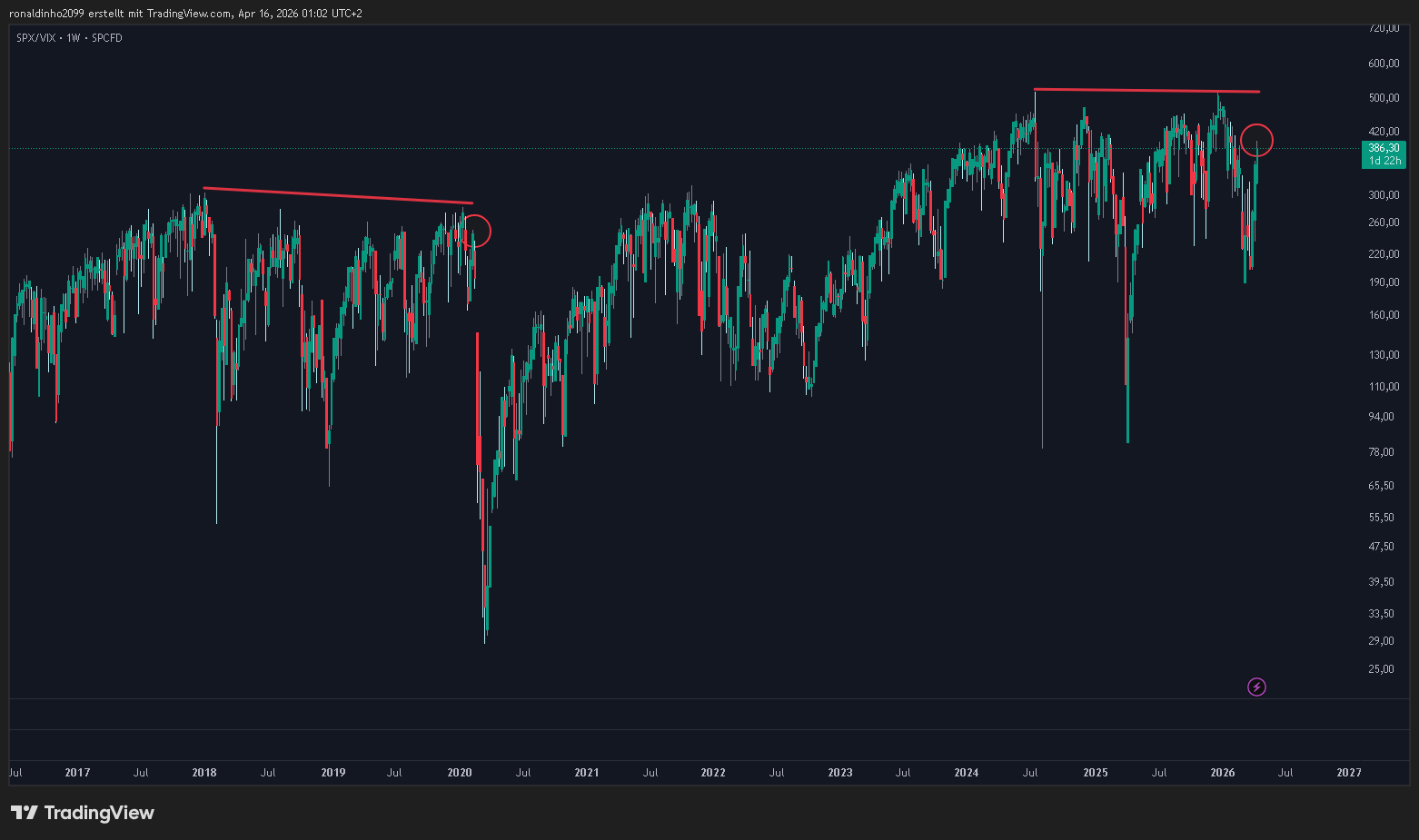Click the 260,00 price scale value
The width and height of the screenshot is (1419, 840).
(1384, 222)
